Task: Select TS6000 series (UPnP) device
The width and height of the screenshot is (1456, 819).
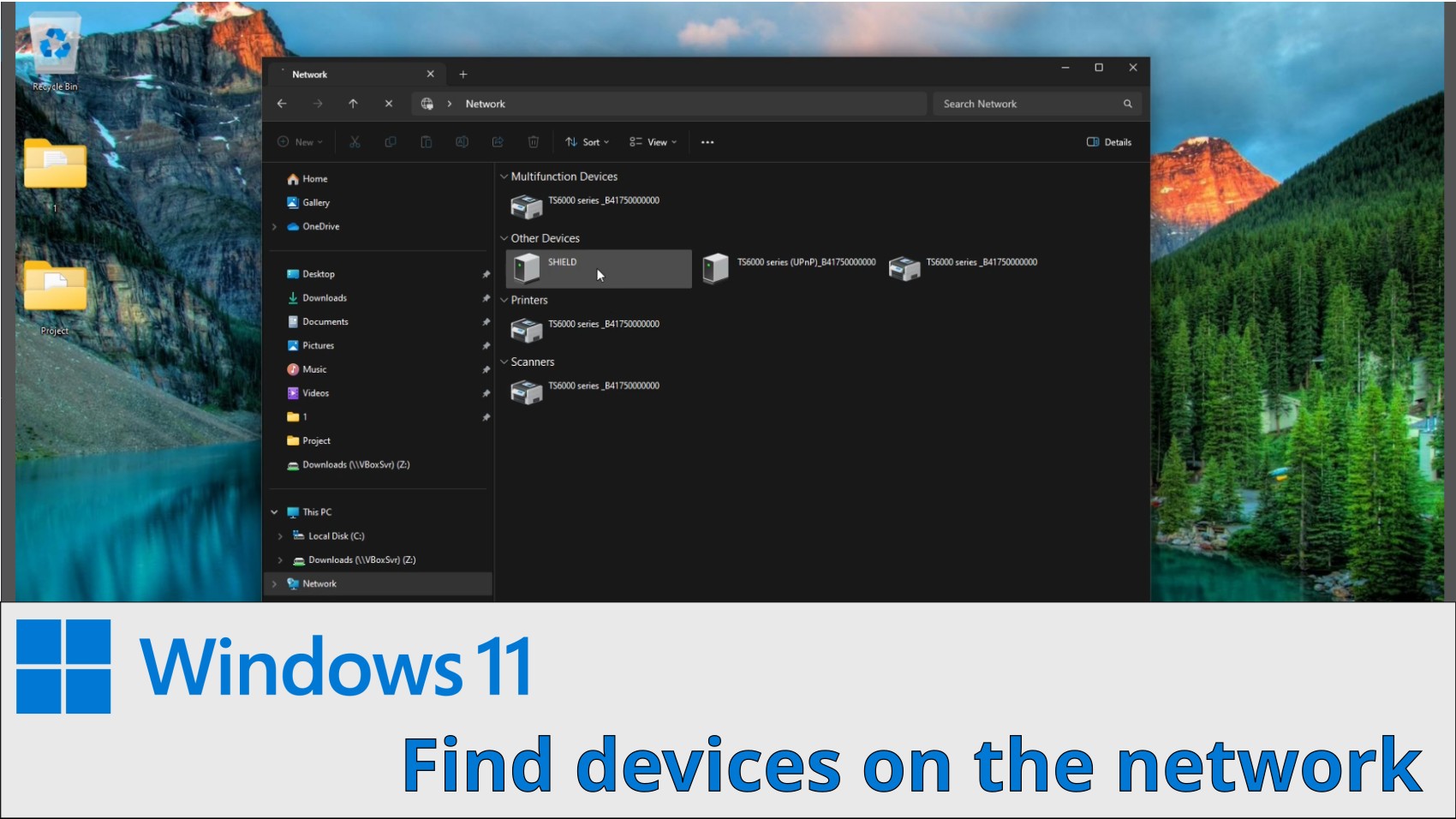Action: 789,268
